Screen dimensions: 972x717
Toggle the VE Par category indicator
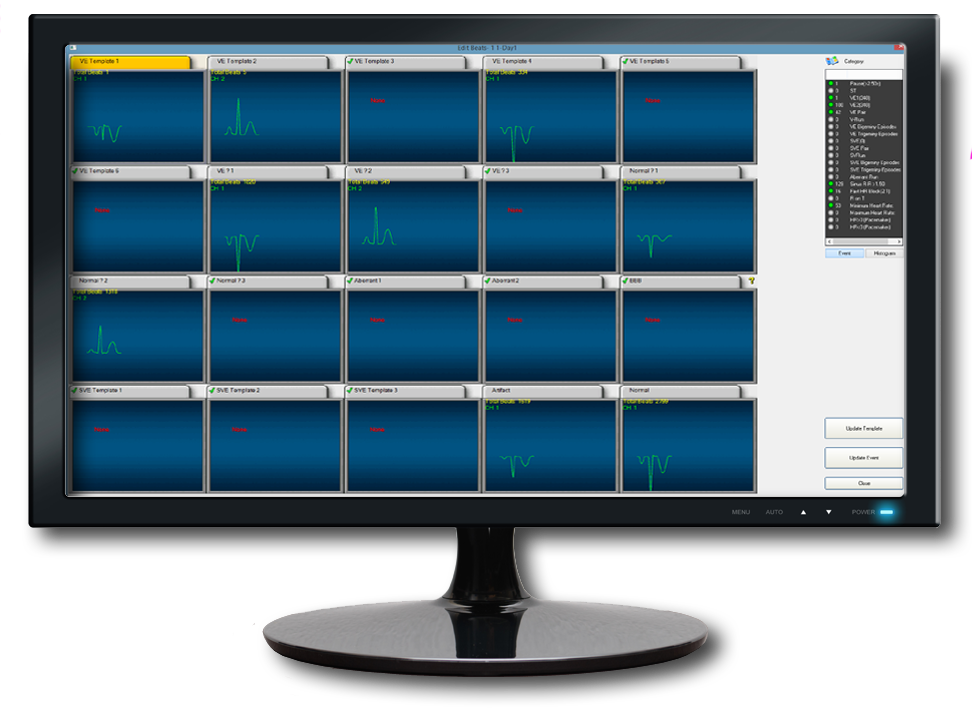pos(831,112)
